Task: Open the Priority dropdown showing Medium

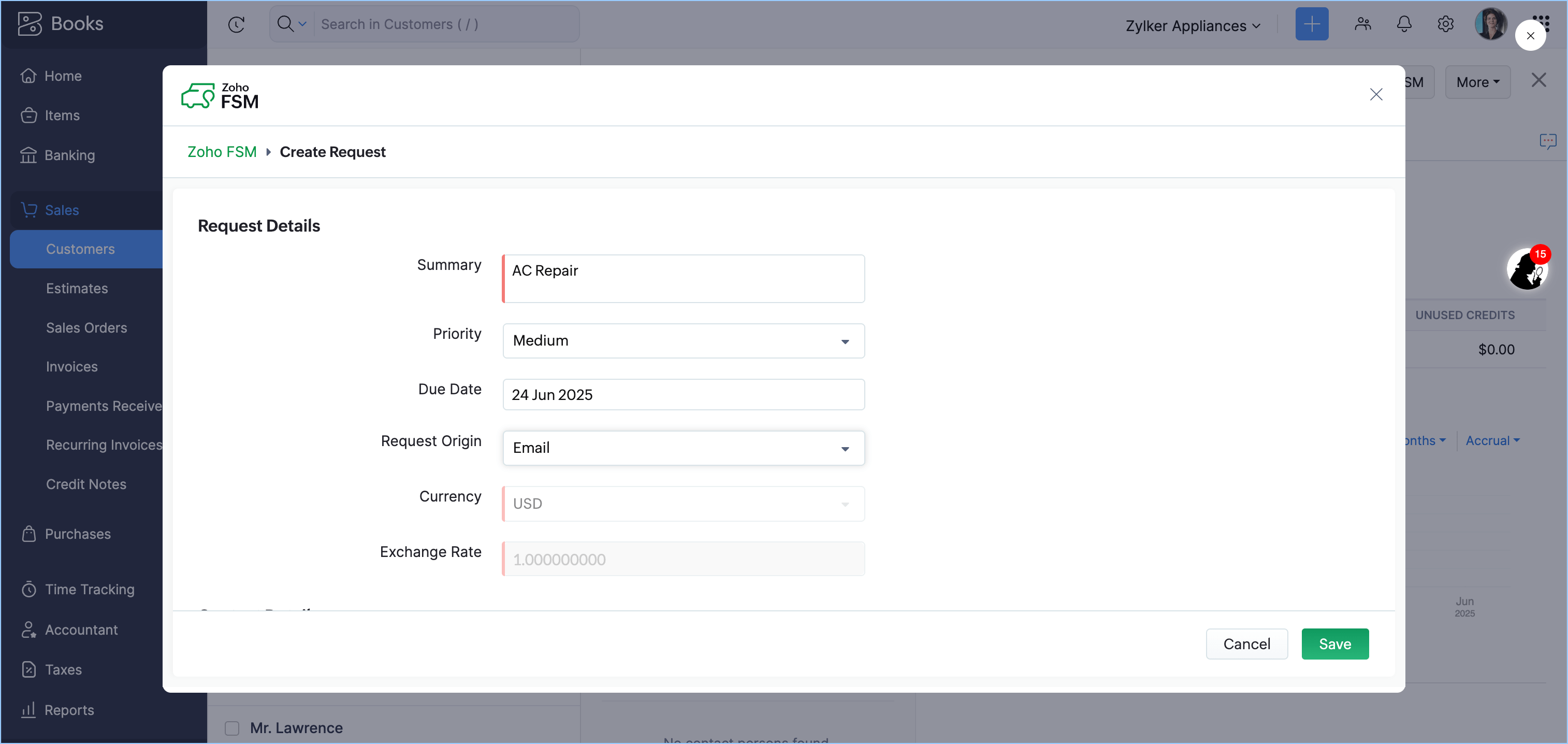Action: (683, 341)
